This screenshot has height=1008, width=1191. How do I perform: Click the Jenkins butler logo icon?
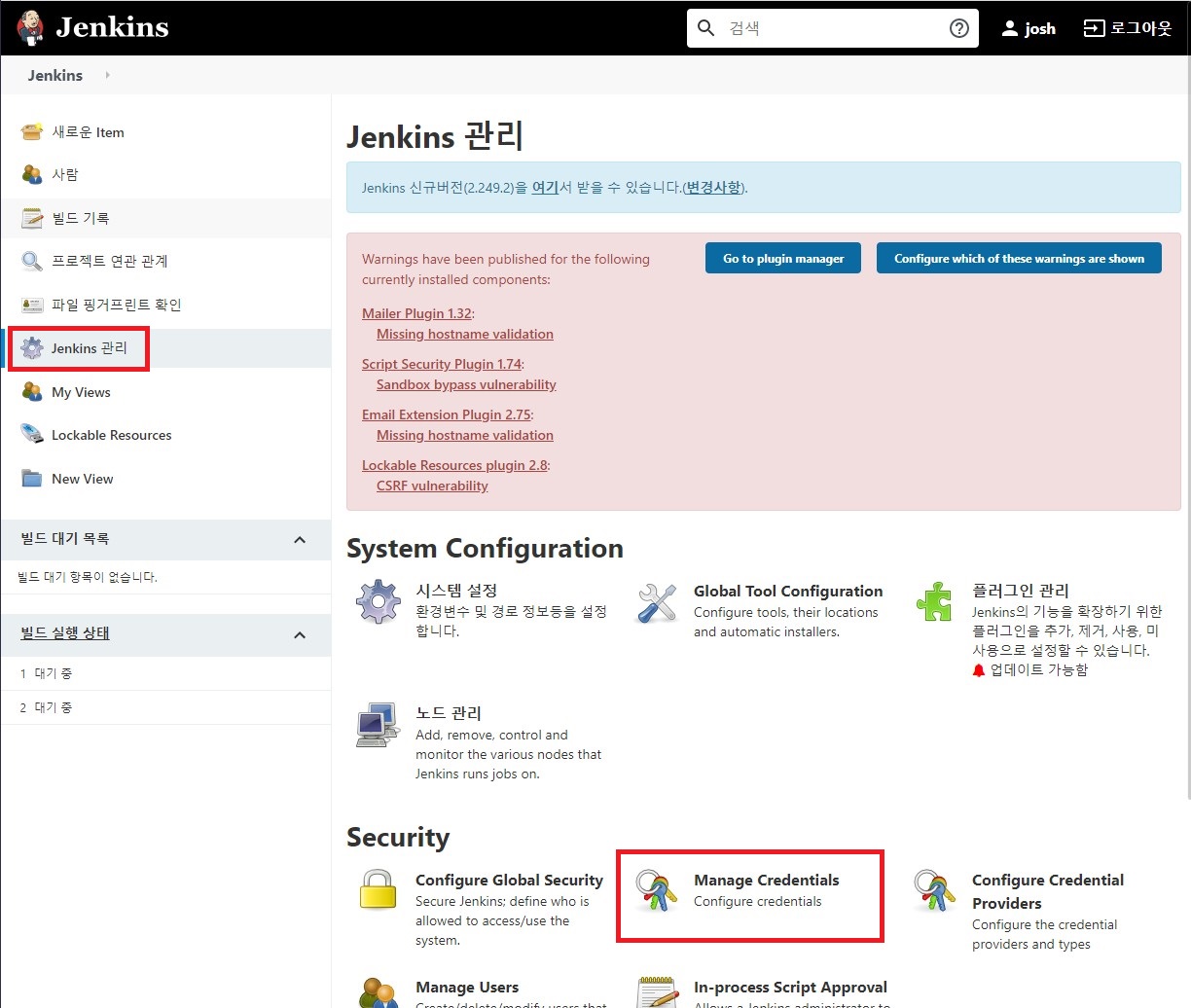(30, 27)
